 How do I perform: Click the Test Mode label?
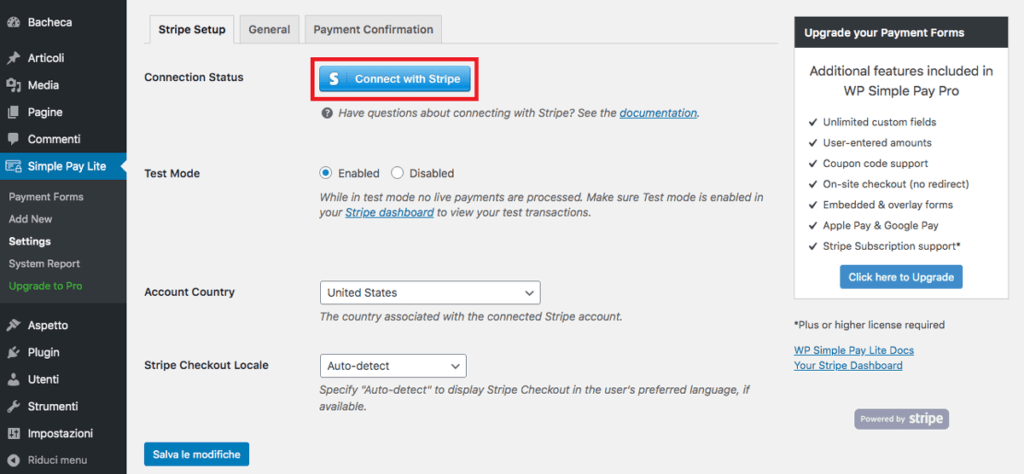[x=172, y=173]
